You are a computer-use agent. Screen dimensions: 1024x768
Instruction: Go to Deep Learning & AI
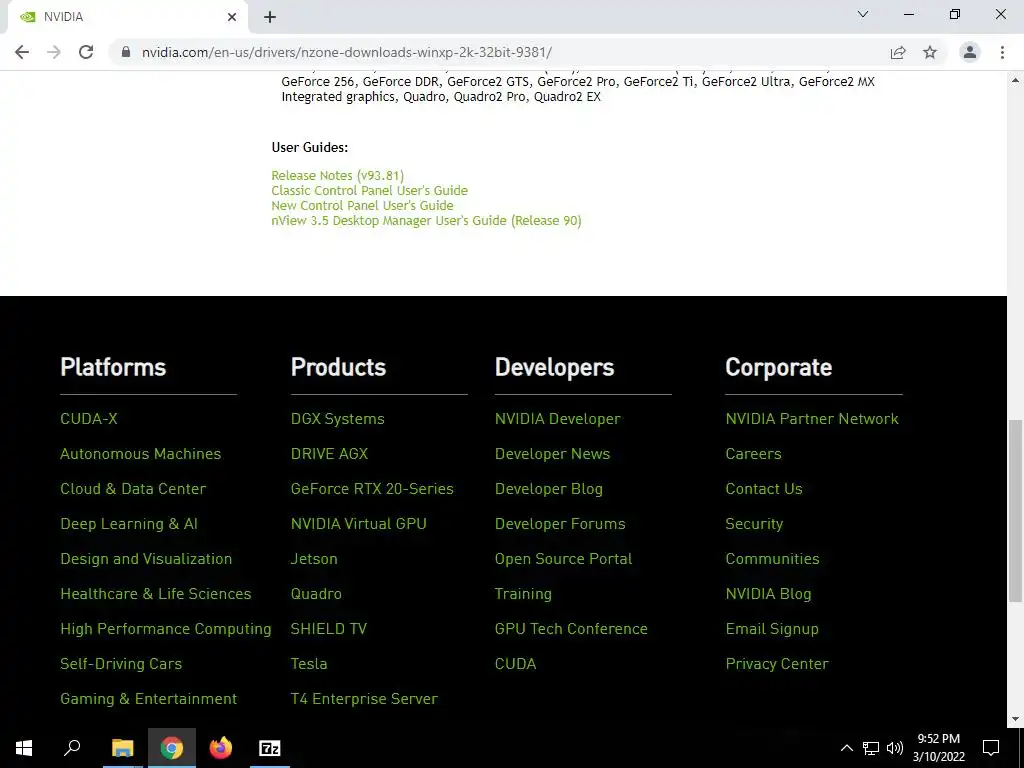pyautogui.click(x=129, y=524)
